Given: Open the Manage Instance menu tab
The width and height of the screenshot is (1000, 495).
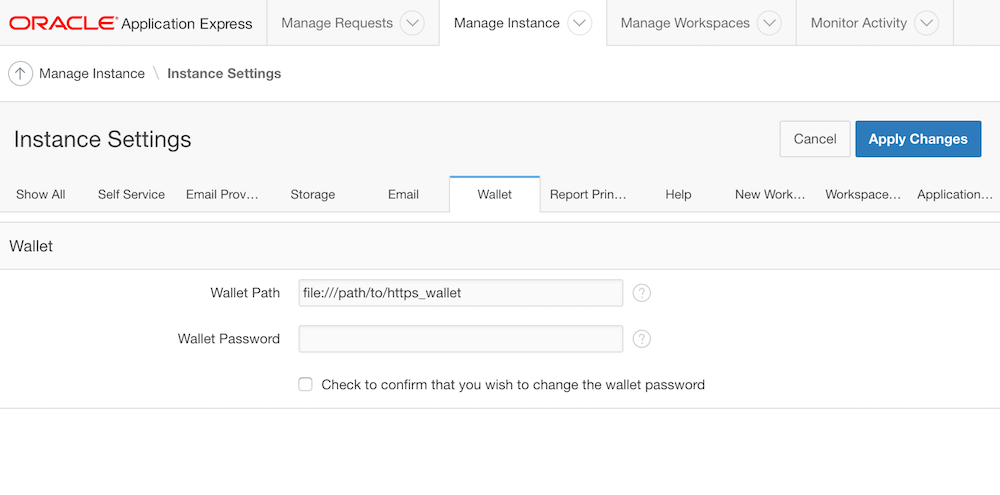Looking at the screenshot, I should (x=506, y=23).
